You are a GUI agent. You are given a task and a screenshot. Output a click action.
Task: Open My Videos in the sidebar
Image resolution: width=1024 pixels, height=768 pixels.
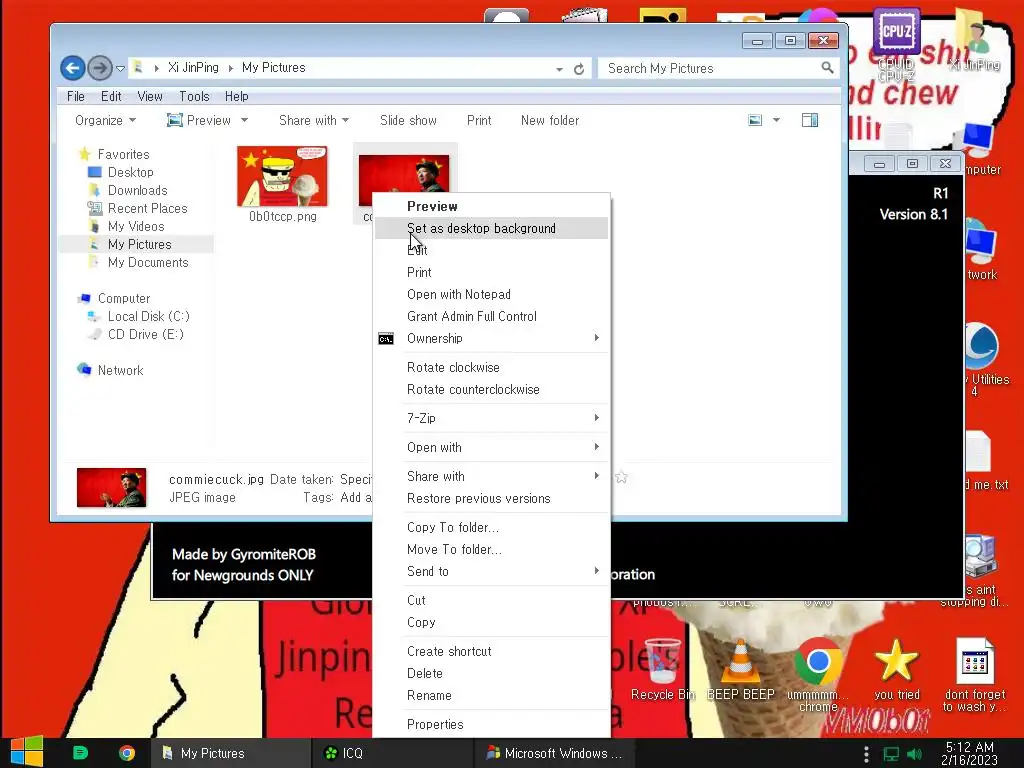click(136, 226)
